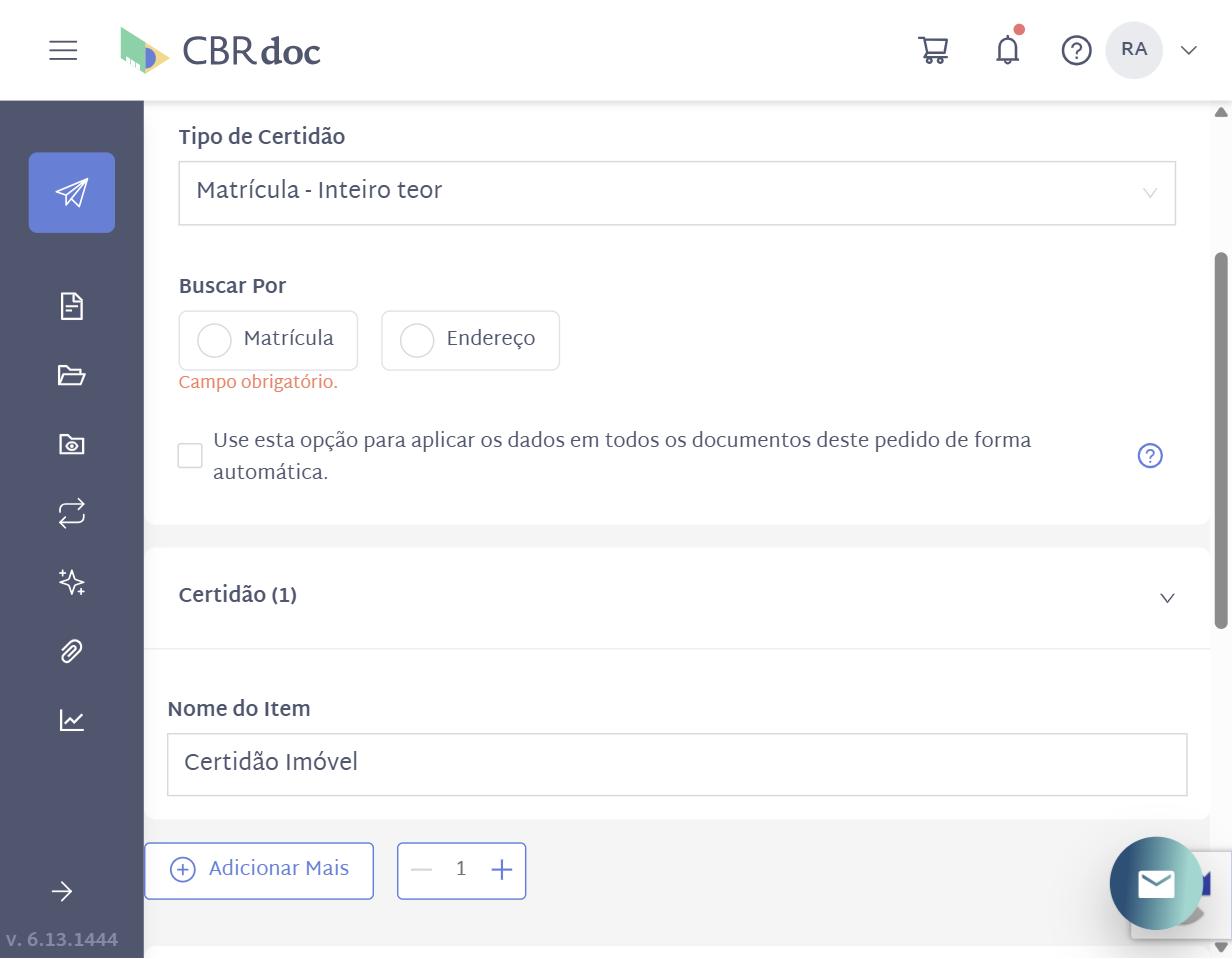Open the folder with eye icon in sidebar

click(72, 444)
